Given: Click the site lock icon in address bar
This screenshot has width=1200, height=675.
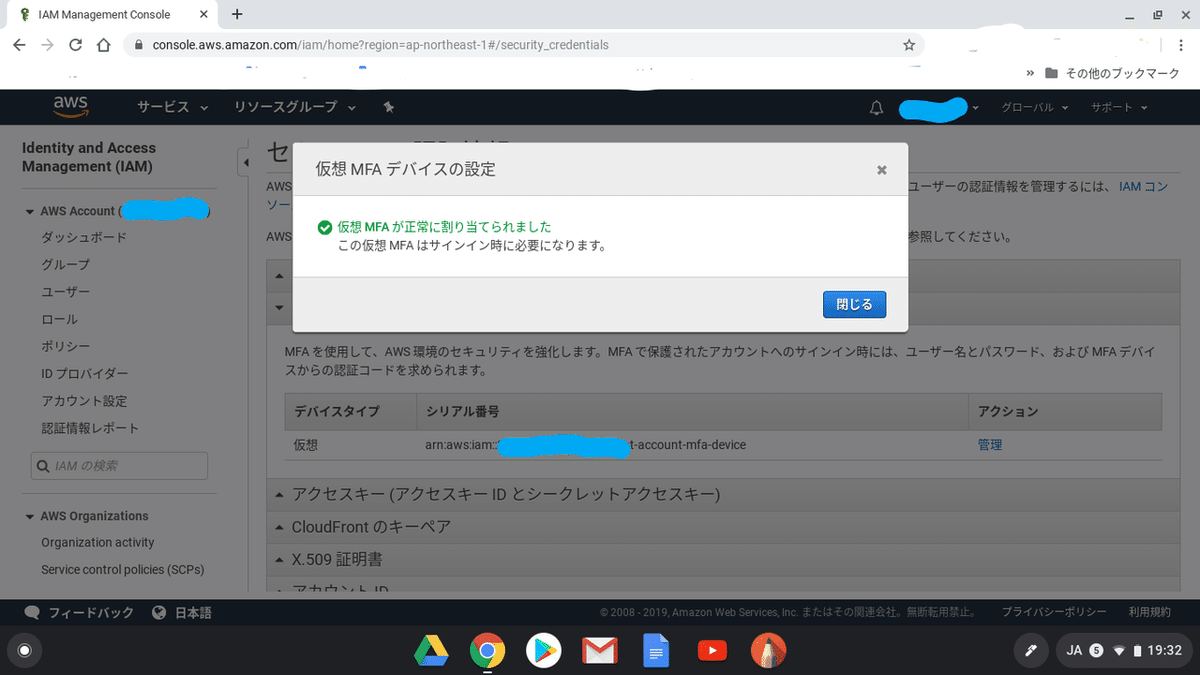Looking at the screenshot, I should tap(138, 45).
